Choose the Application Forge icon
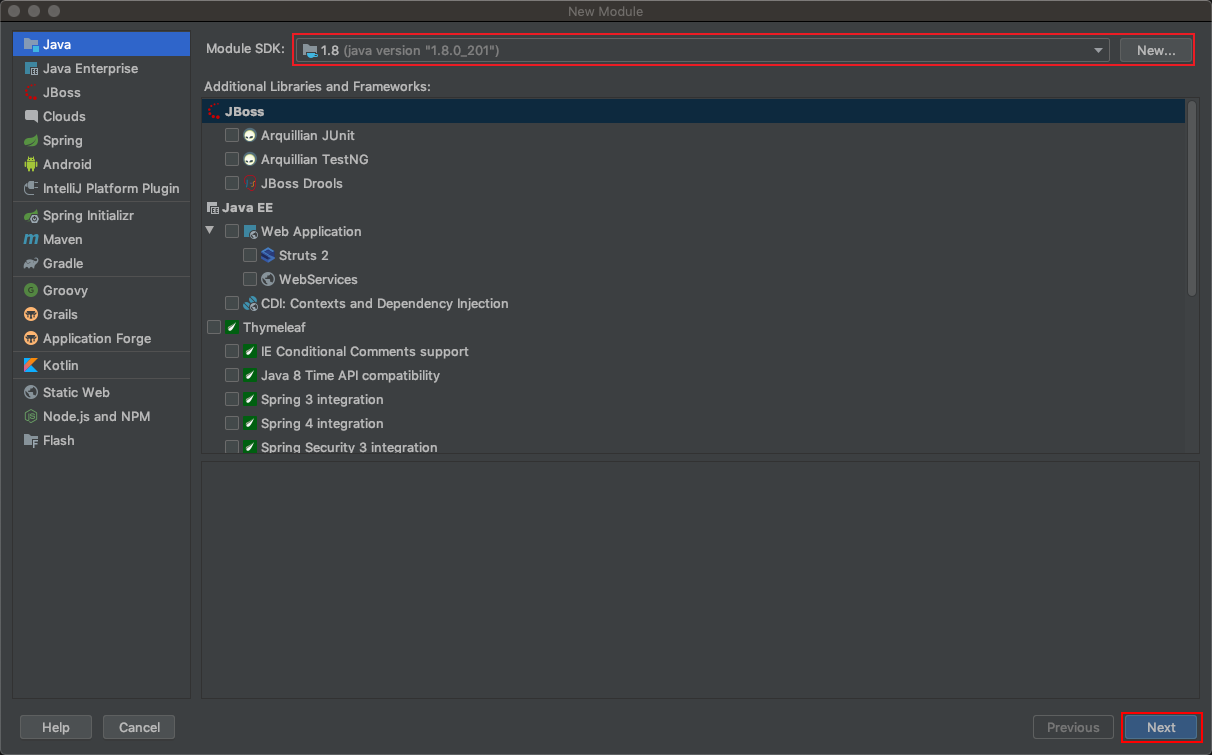This screenshot has width=1212, height=755. [31, 338]
